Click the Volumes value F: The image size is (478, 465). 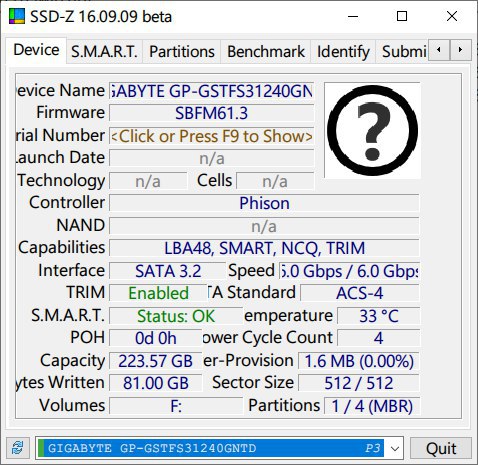coord(176,406)
